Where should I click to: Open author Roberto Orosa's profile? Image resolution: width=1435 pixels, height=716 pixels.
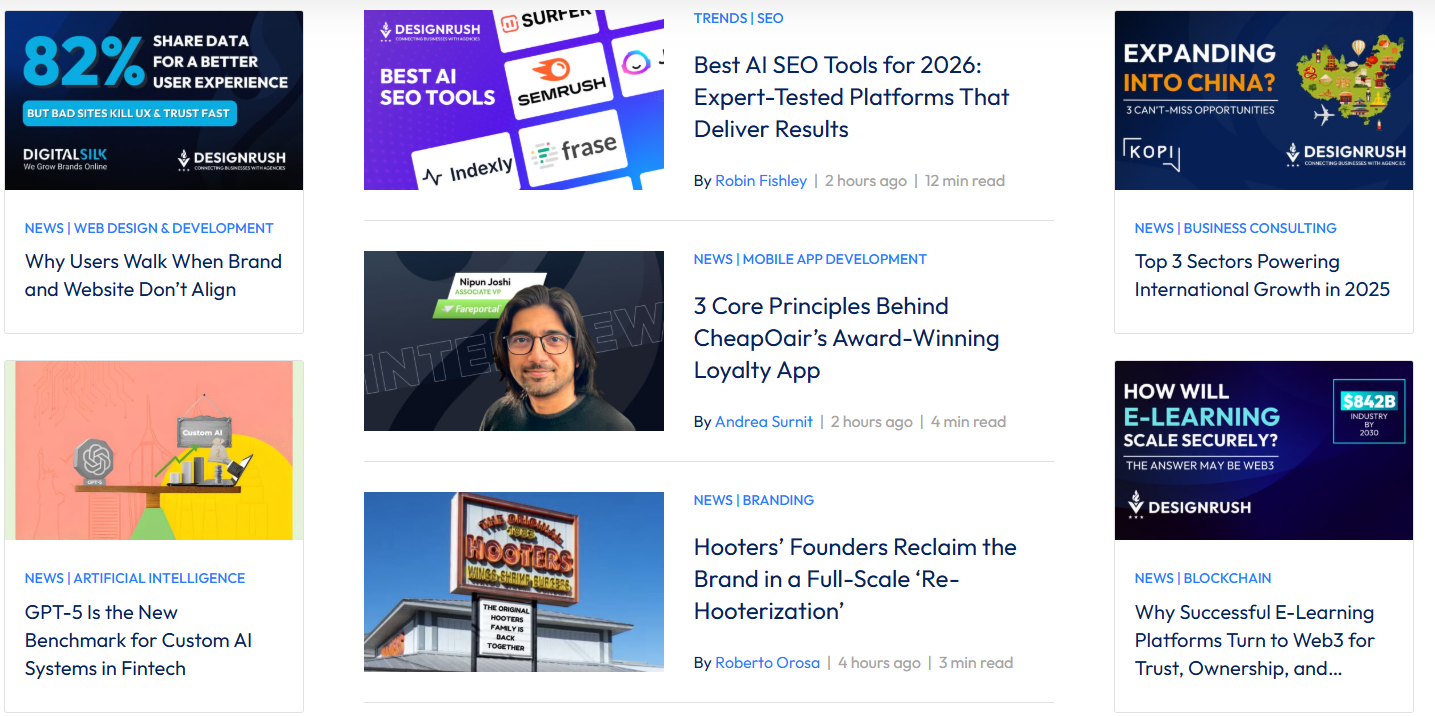767,663
